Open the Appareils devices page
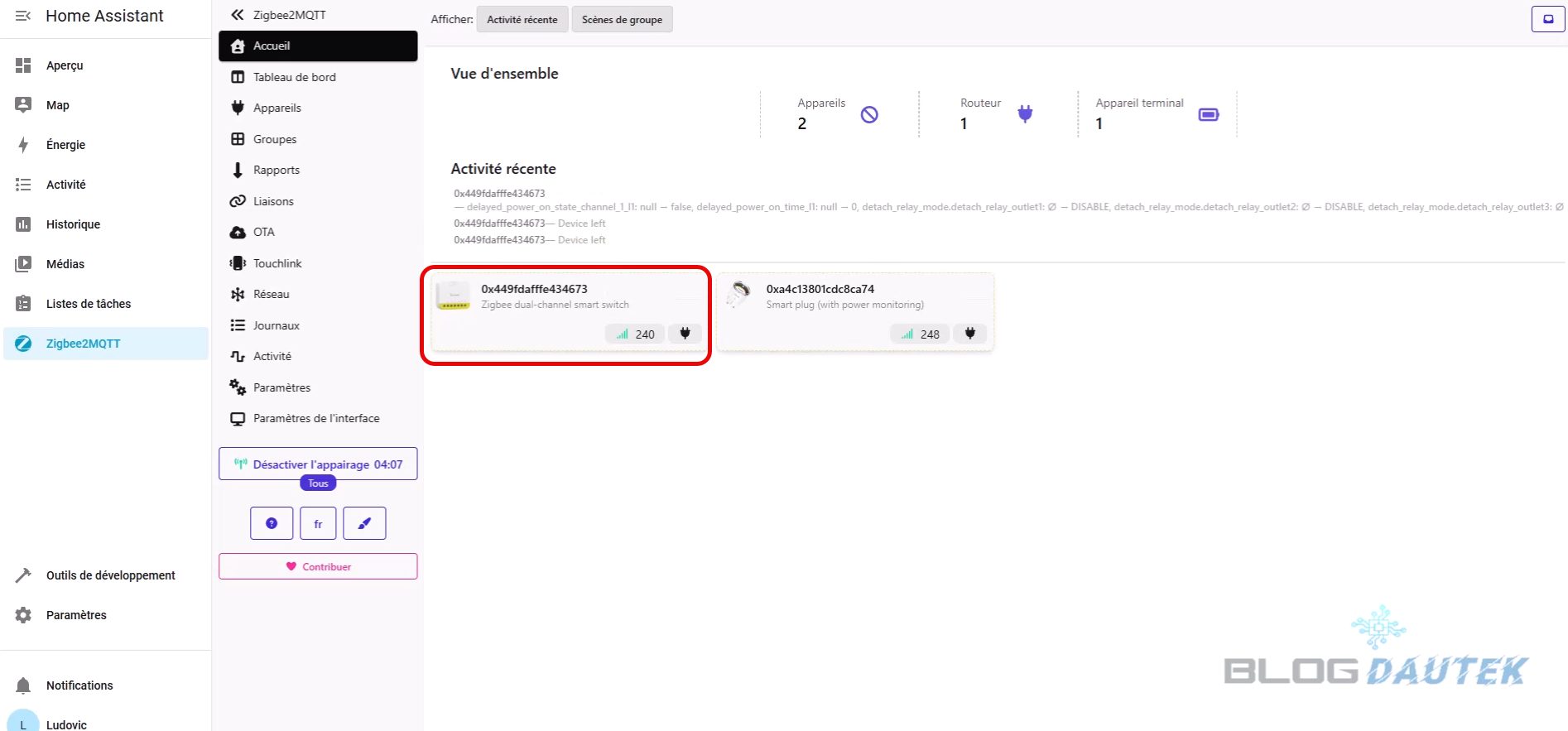1568x731 pixels. (277, 108)
